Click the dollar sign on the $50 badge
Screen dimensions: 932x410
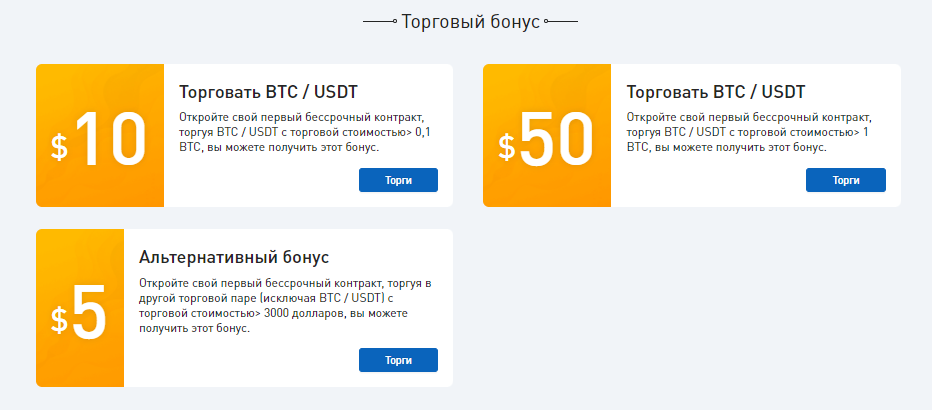click(507, 147)
